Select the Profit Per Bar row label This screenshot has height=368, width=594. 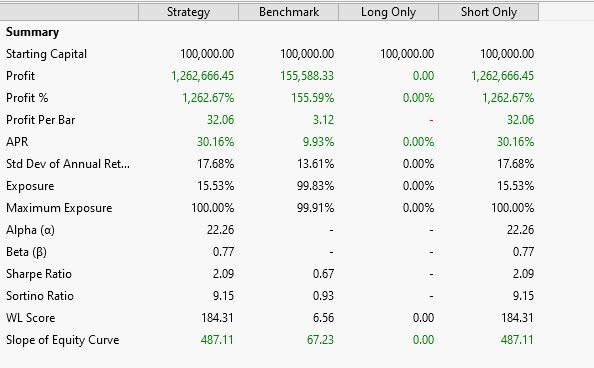[41, 120]
